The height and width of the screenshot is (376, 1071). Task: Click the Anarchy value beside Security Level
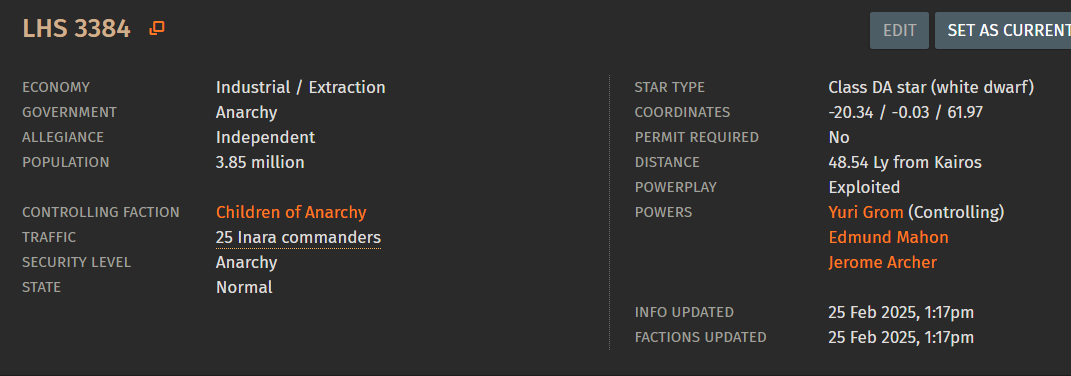[247, 263]
